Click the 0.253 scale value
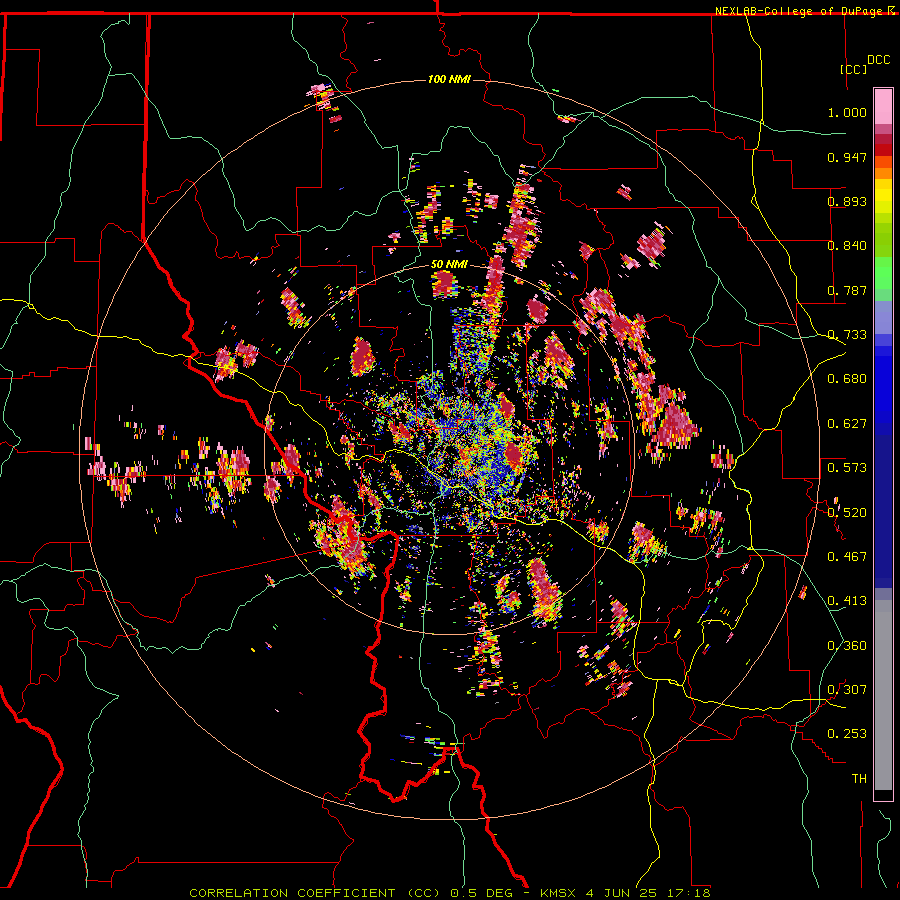Image resolution: width=900 pixels, height=900 pixels. coord(847,734)
